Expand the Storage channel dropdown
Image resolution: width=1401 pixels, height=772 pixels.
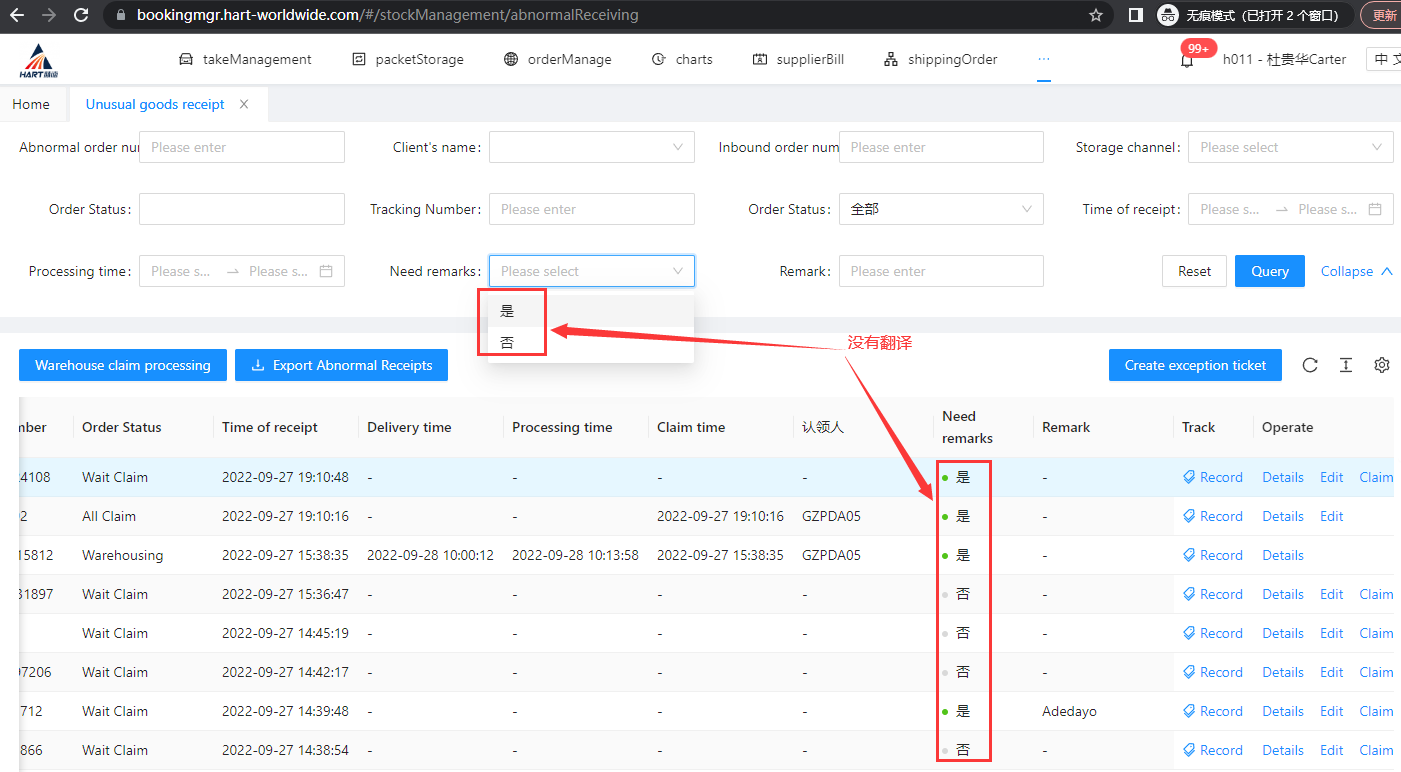point(1290,147)
